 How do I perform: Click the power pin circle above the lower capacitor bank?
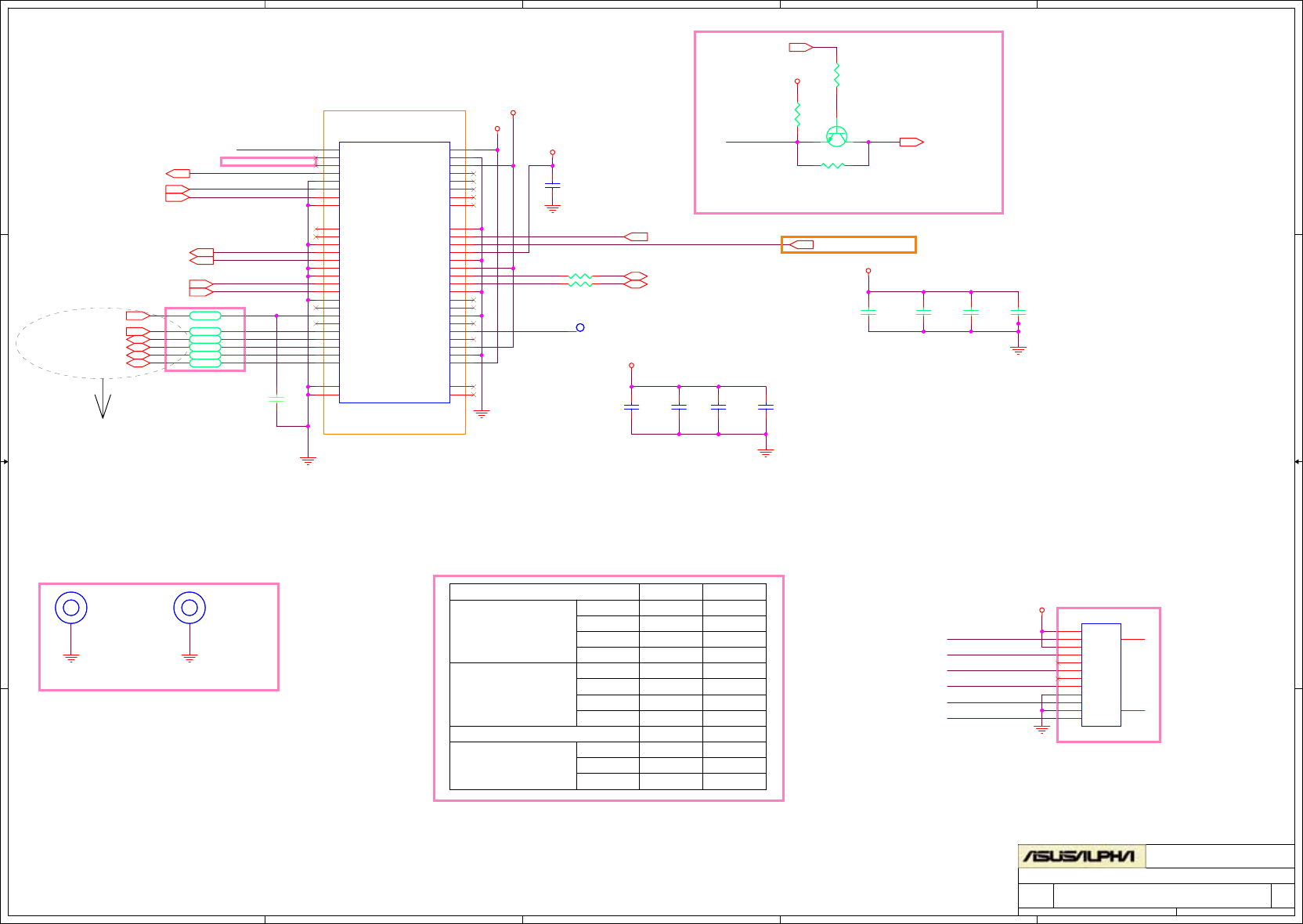[631, 366]
